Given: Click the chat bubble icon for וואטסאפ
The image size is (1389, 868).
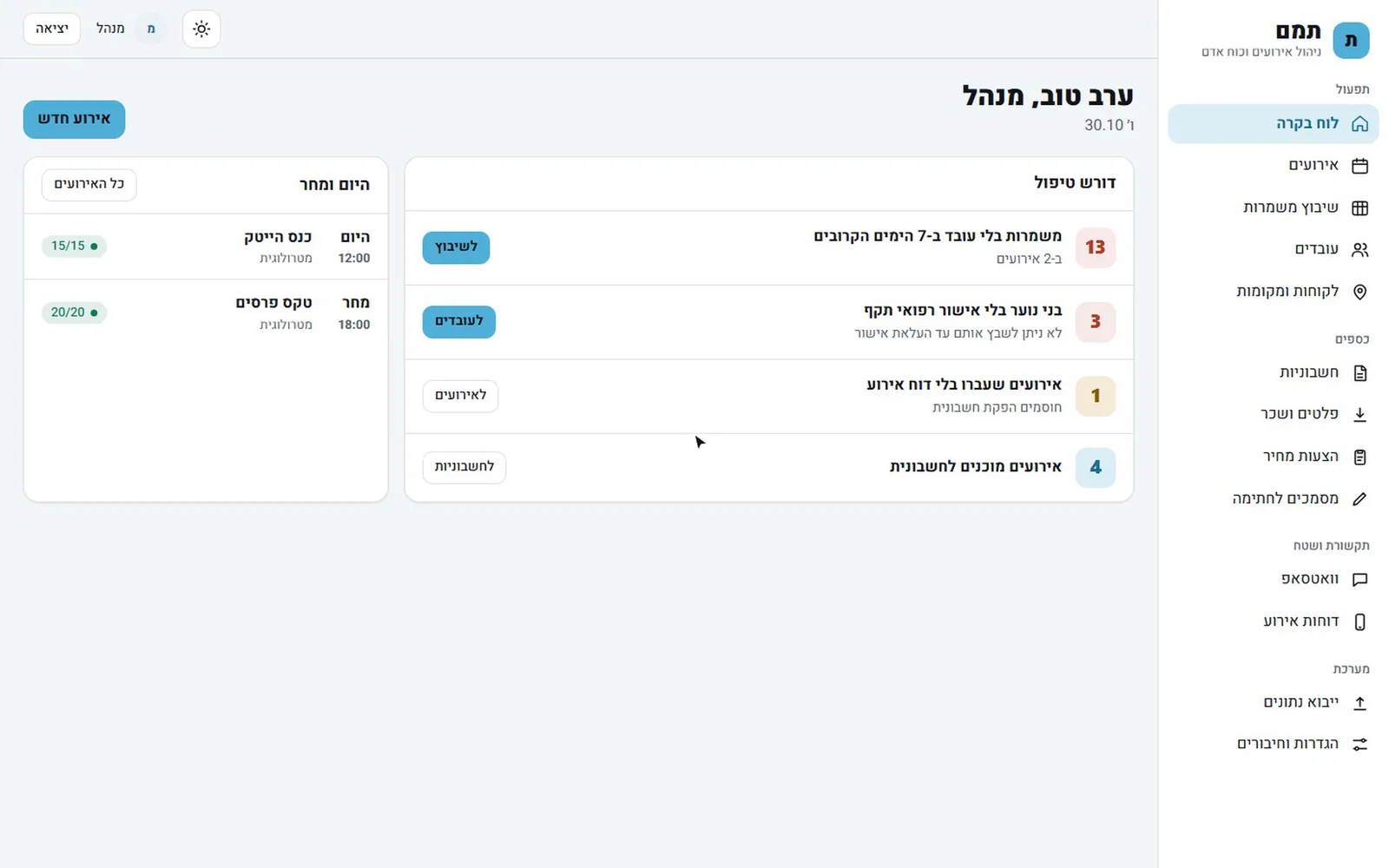Looking at the screenshot, I should [x=1359, y=580].
